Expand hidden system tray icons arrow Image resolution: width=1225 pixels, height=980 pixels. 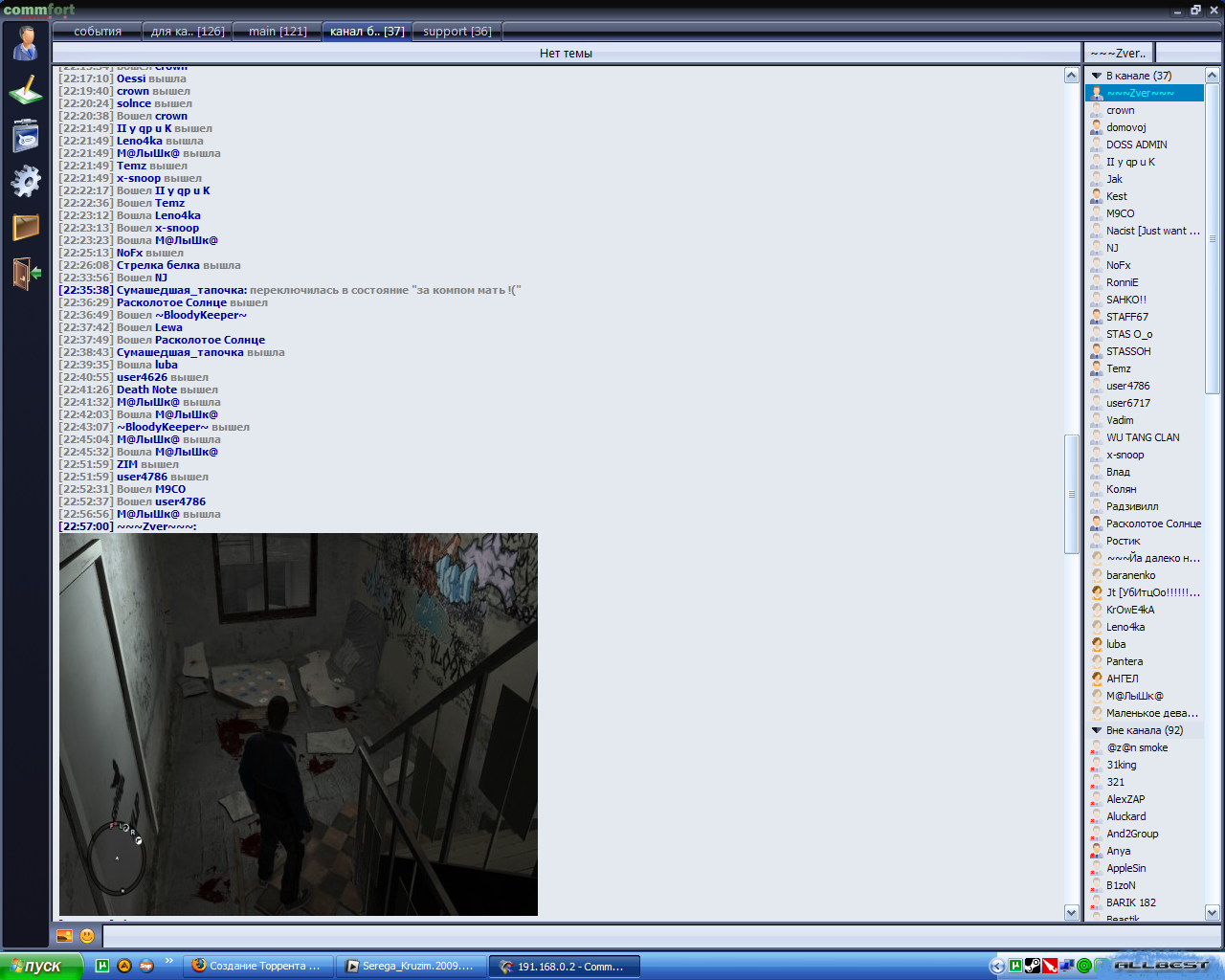point(998,966)
